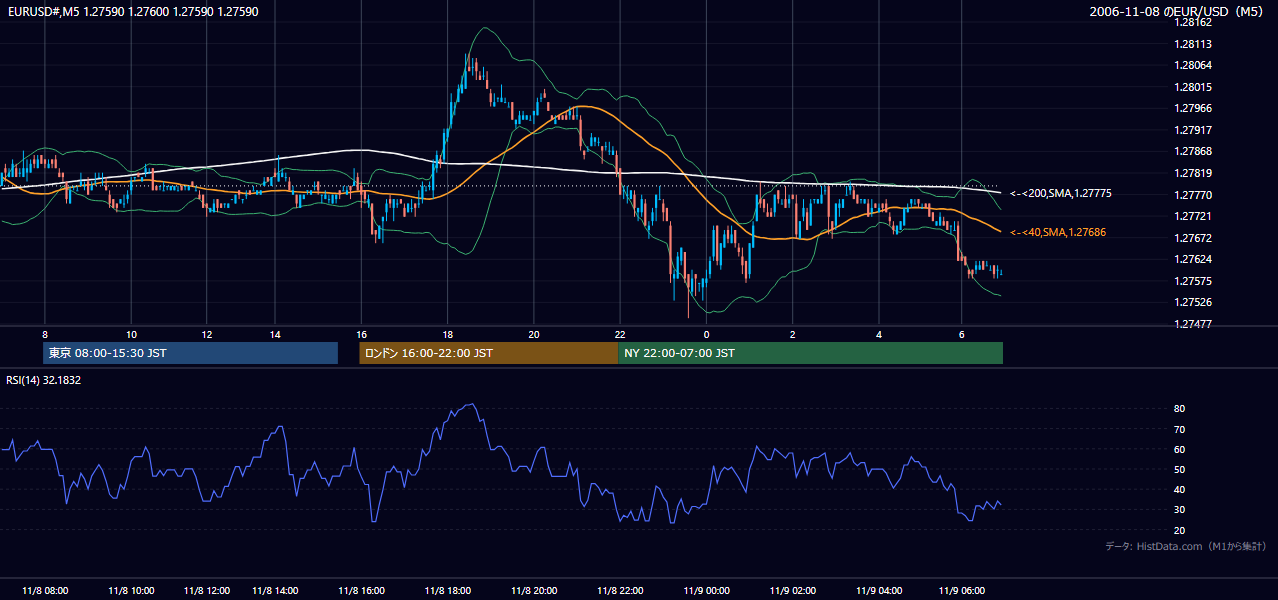Viewport: 1278px width, 600px height.
Task: Click price axis value 1.27721
Action: click(x=1193, y=216)
